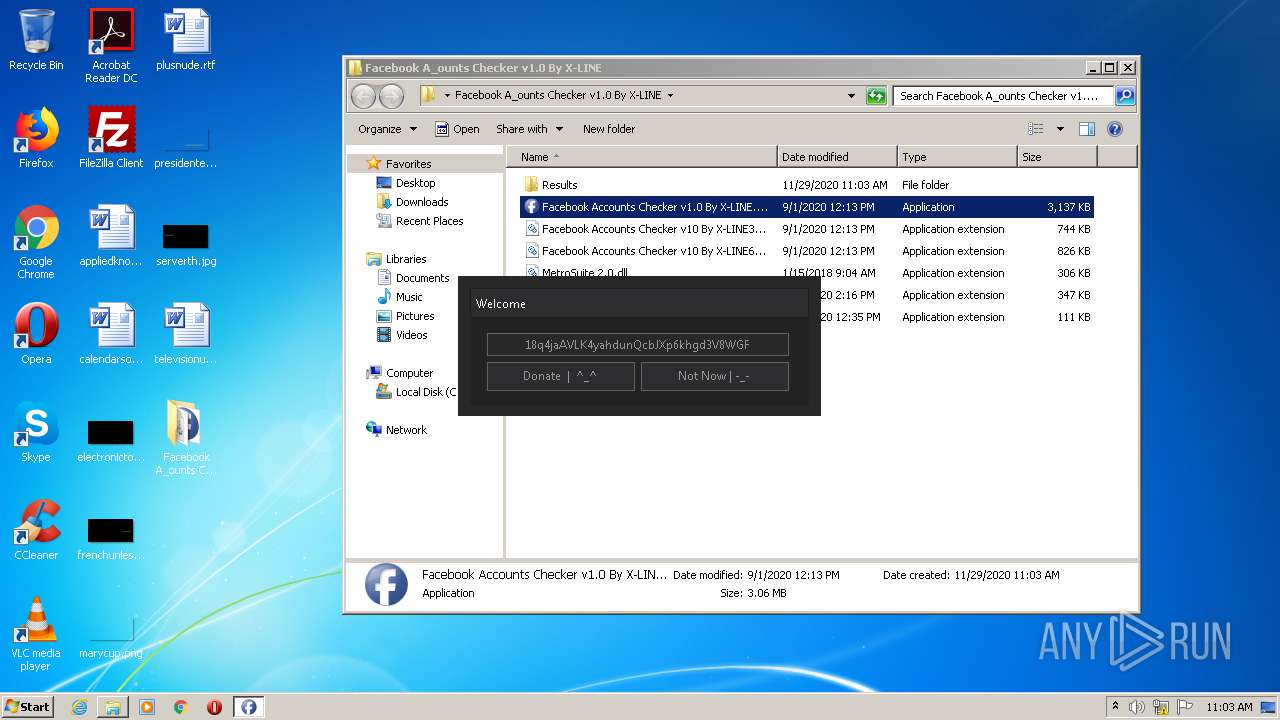Open address bar history dropdown arrow

851,96
